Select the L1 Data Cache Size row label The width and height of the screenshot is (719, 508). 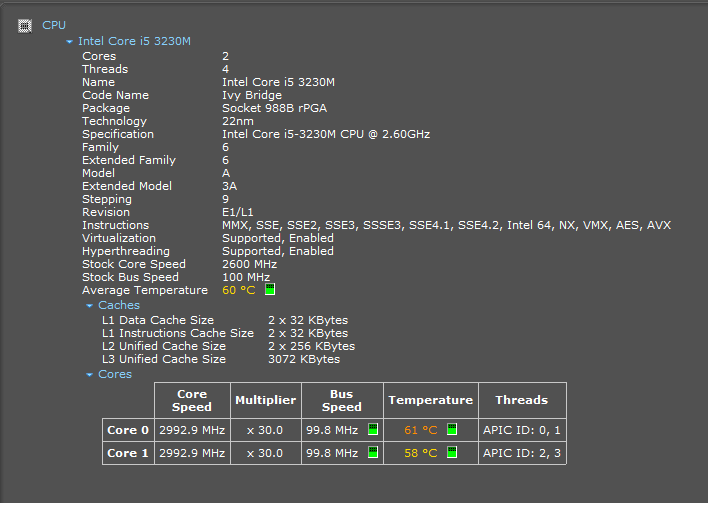pyautogui.click(x=158, y=320)
